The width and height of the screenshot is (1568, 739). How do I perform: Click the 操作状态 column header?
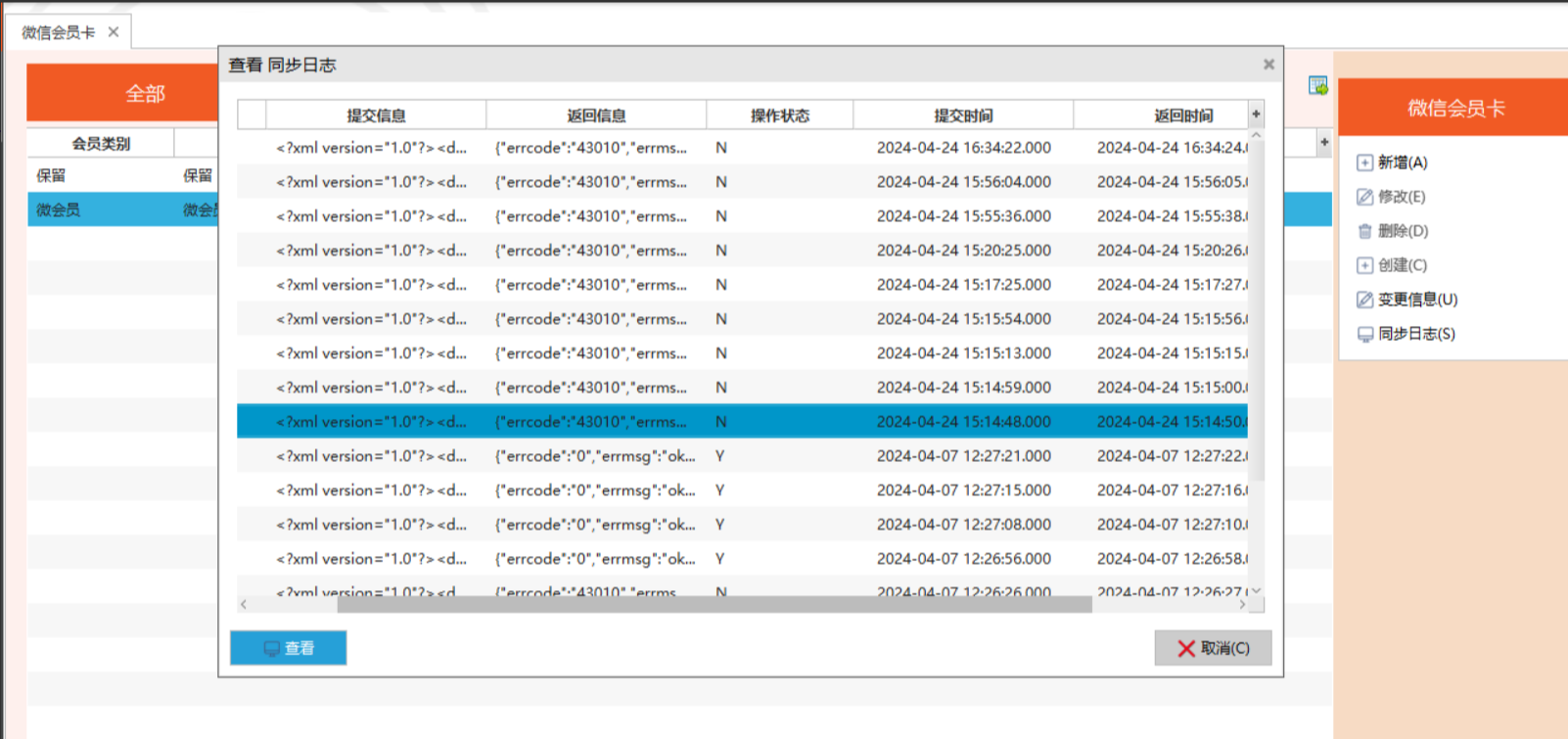(779, 115)
